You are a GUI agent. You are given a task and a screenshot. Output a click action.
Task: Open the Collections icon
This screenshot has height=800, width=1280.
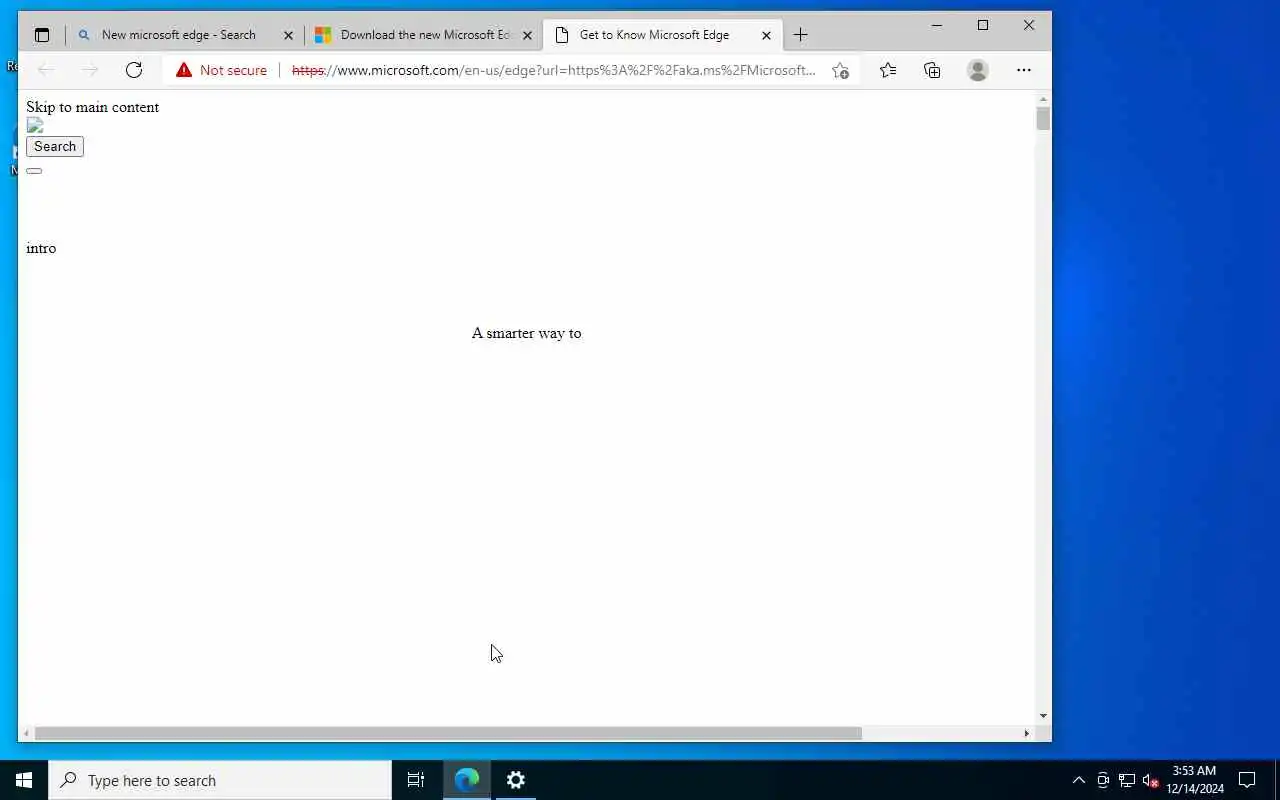click(932, 70)
